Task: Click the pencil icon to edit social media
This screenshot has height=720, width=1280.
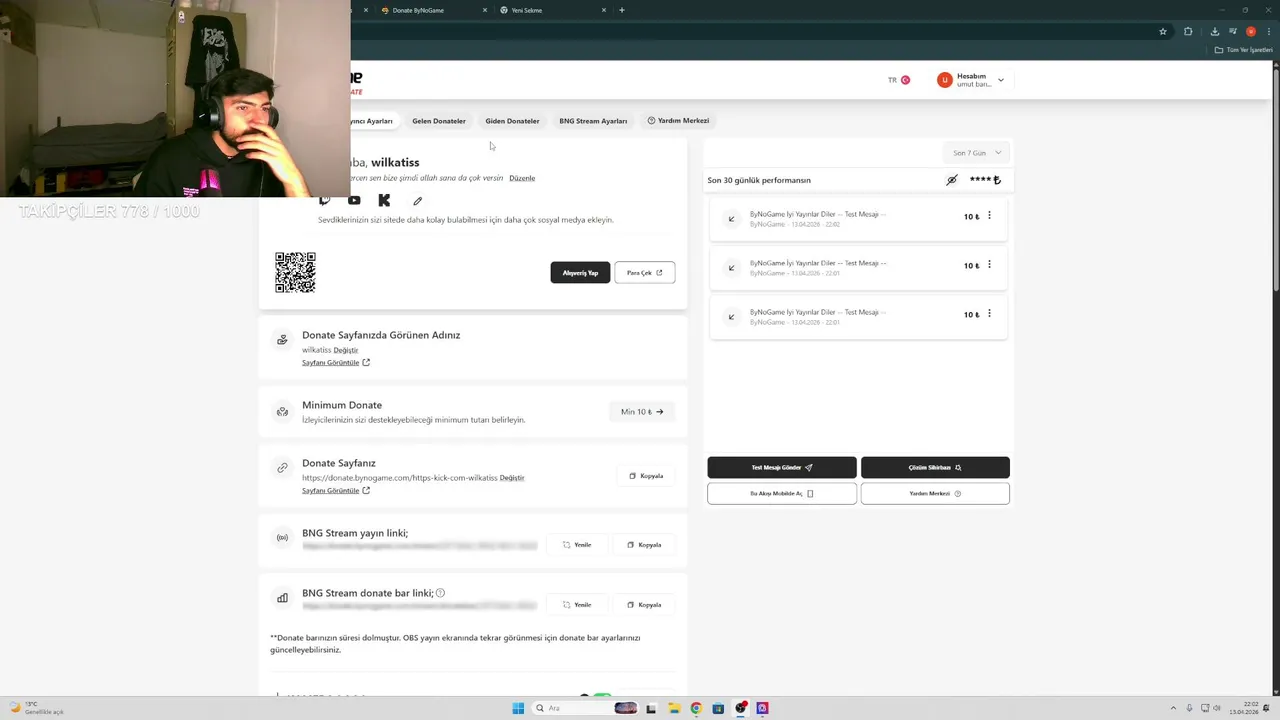Action: 417,201
